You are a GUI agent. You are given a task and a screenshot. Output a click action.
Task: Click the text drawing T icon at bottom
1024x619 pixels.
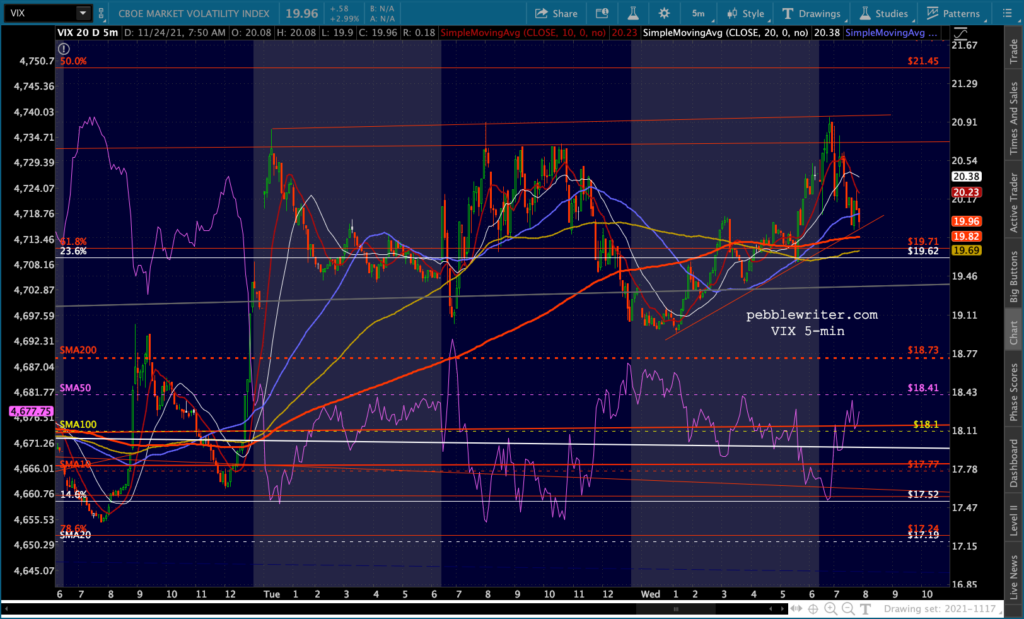(x=863, y=609)
